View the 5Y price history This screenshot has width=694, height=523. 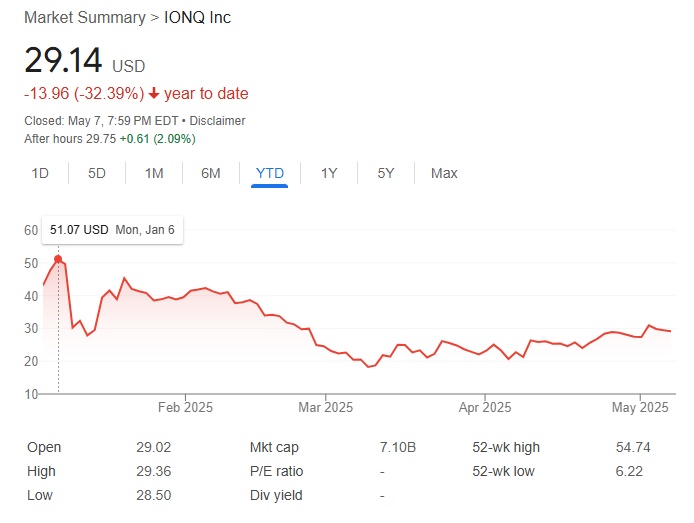tap(386, 173)
